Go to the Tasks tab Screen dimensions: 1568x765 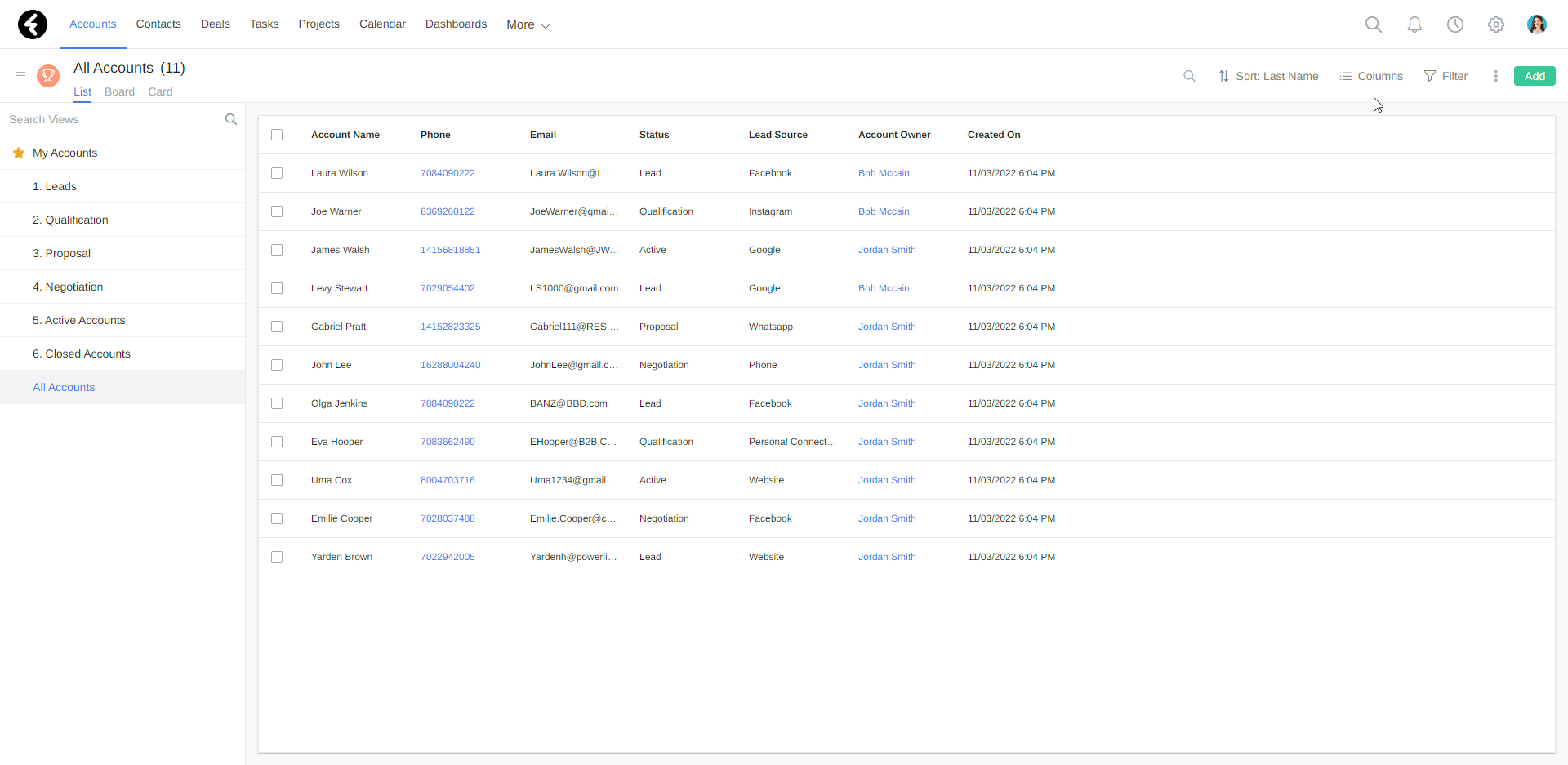pyautogui.click(x=264, y=24)
